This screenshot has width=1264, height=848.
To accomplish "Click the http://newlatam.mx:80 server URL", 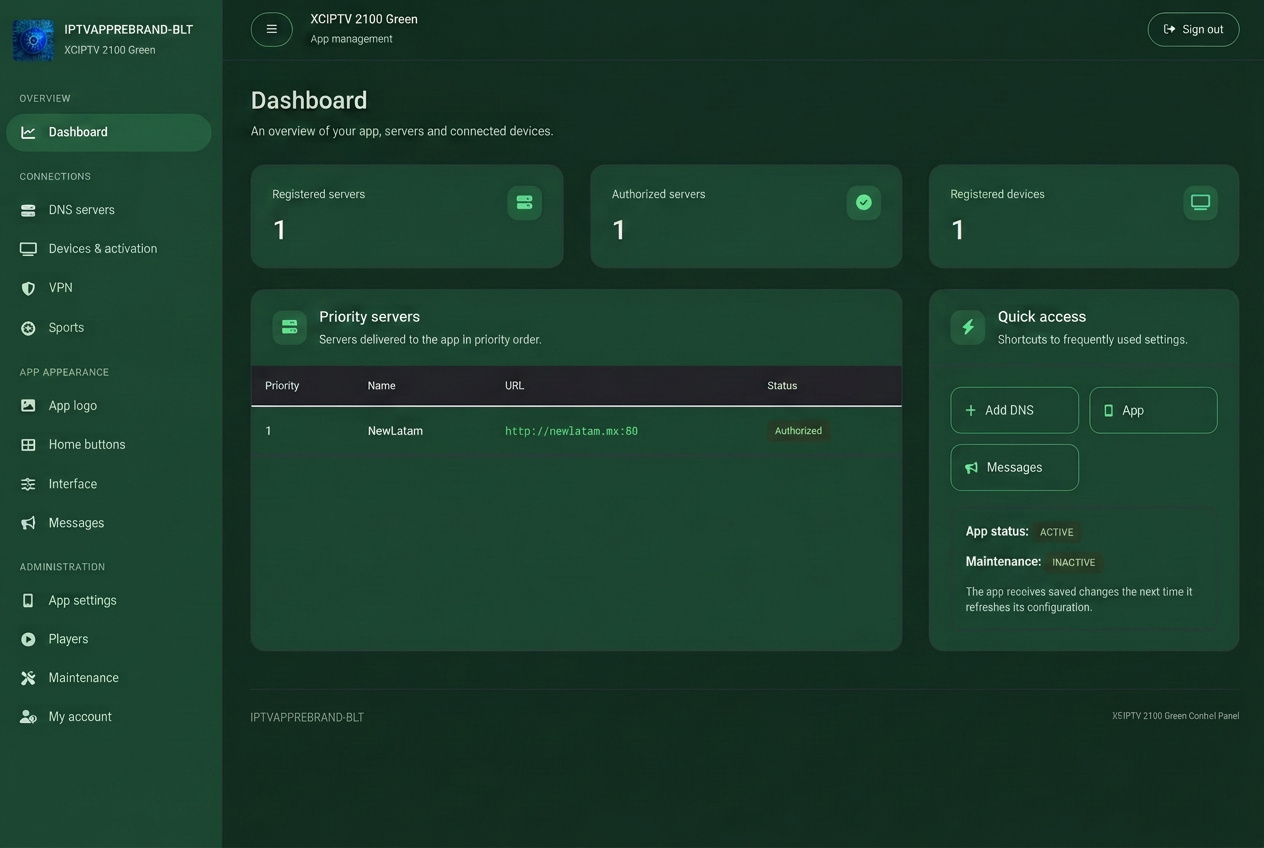I will coord(571,431).
